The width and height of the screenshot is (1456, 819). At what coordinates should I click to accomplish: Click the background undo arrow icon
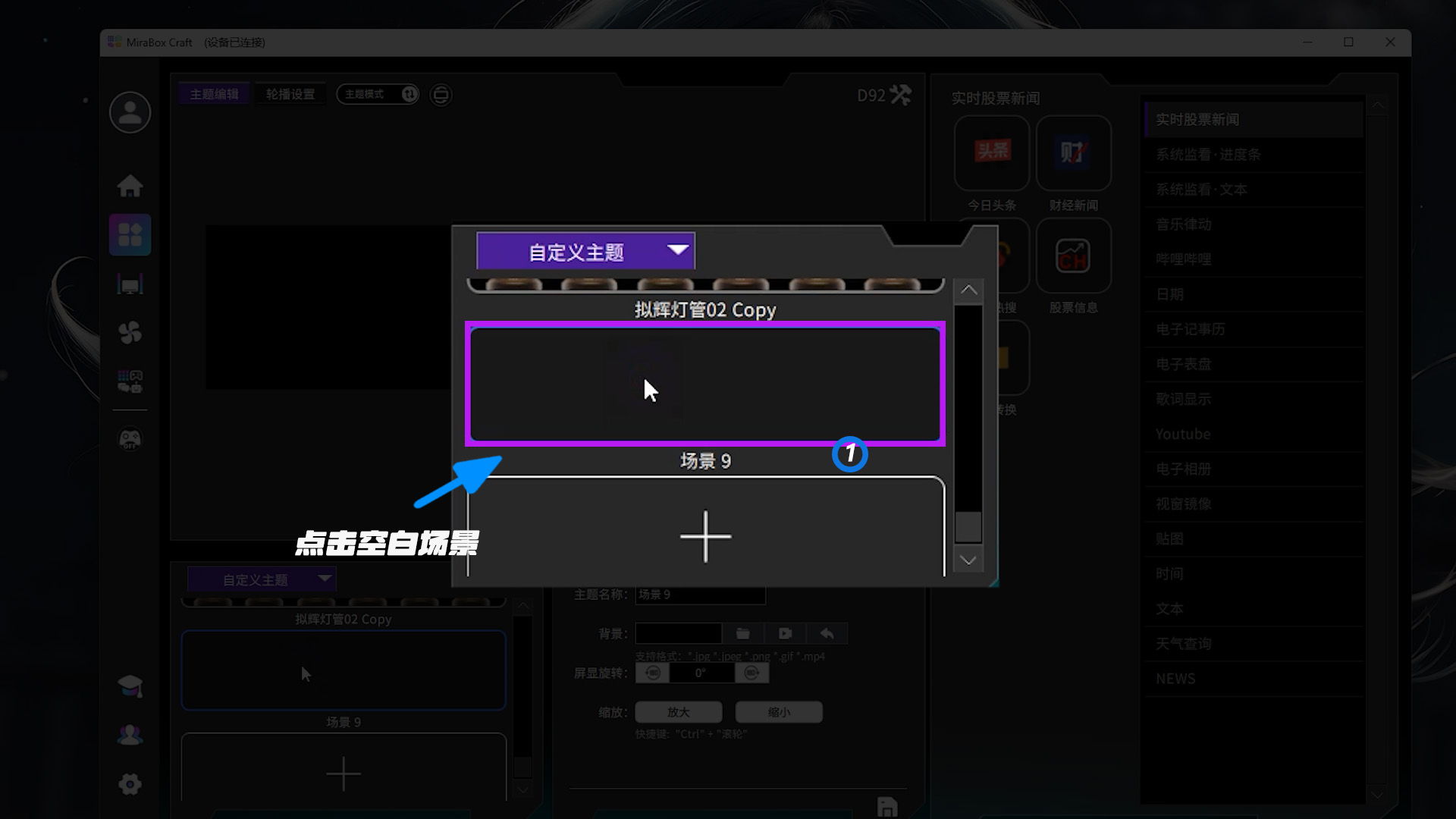click(827, 633)
